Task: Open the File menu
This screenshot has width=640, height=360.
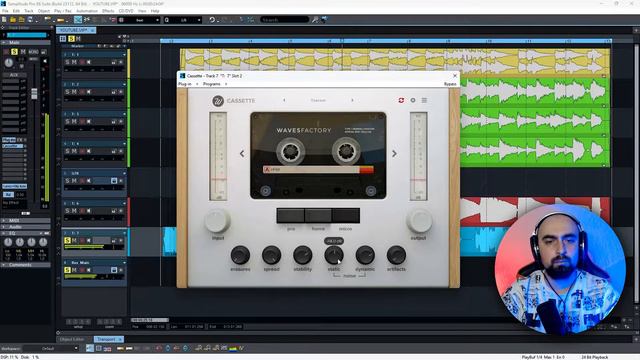Action: point(5,11)
